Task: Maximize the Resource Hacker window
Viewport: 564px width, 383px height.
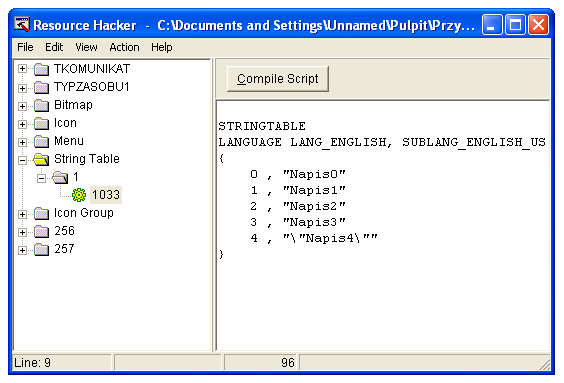Action: click(515, 25)
